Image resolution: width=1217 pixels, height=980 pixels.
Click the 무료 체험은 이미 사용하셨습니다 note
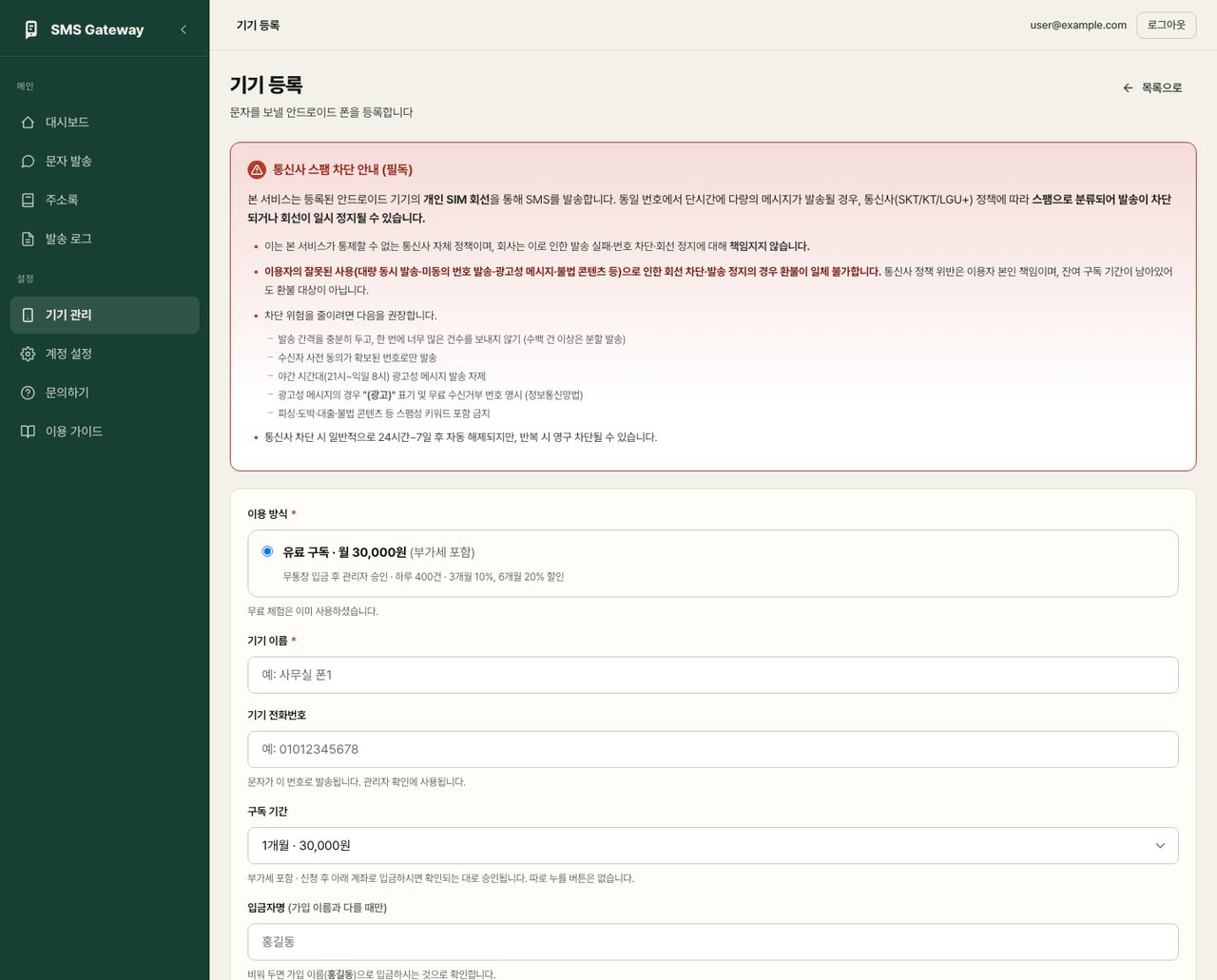(x=313, y=612)
